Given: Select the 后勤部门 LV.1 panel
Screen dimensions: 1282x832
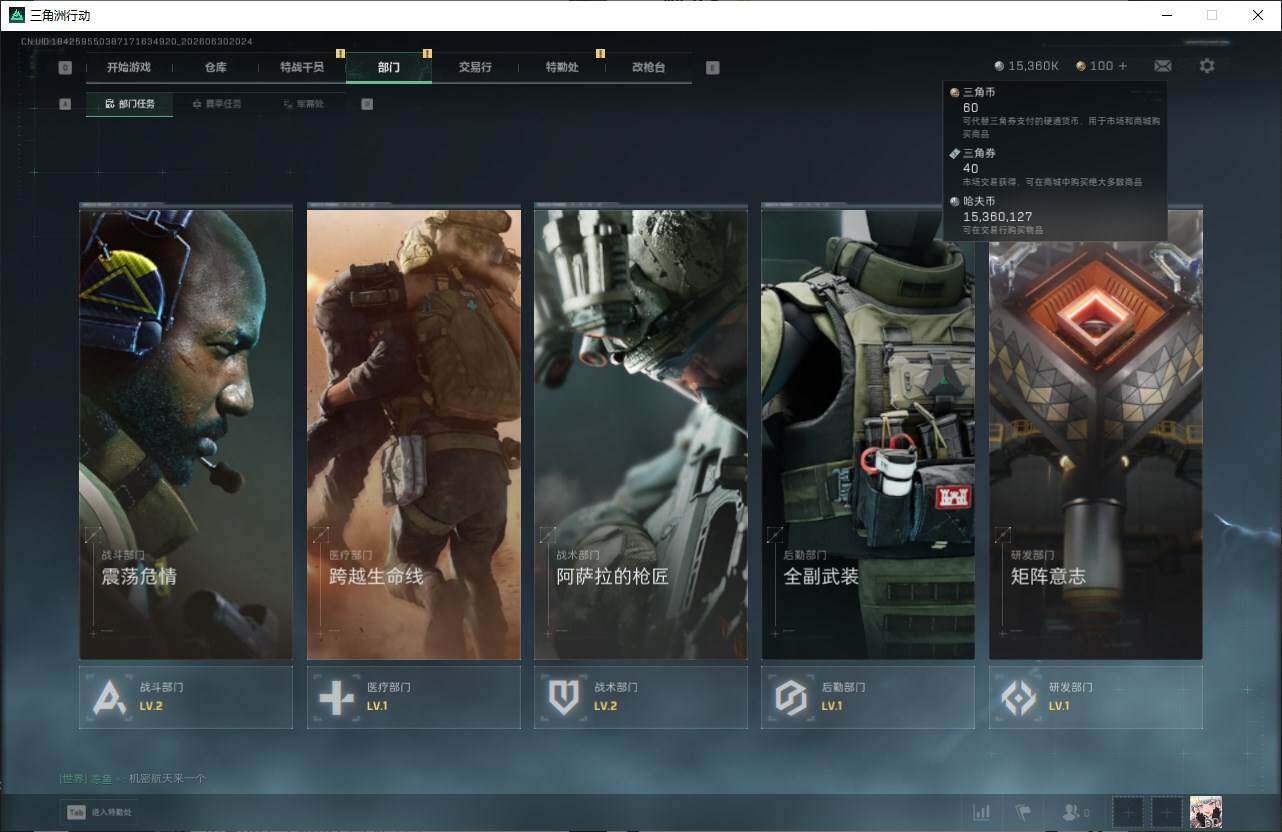Looking at the screenshot, I should tap(868, 697).
